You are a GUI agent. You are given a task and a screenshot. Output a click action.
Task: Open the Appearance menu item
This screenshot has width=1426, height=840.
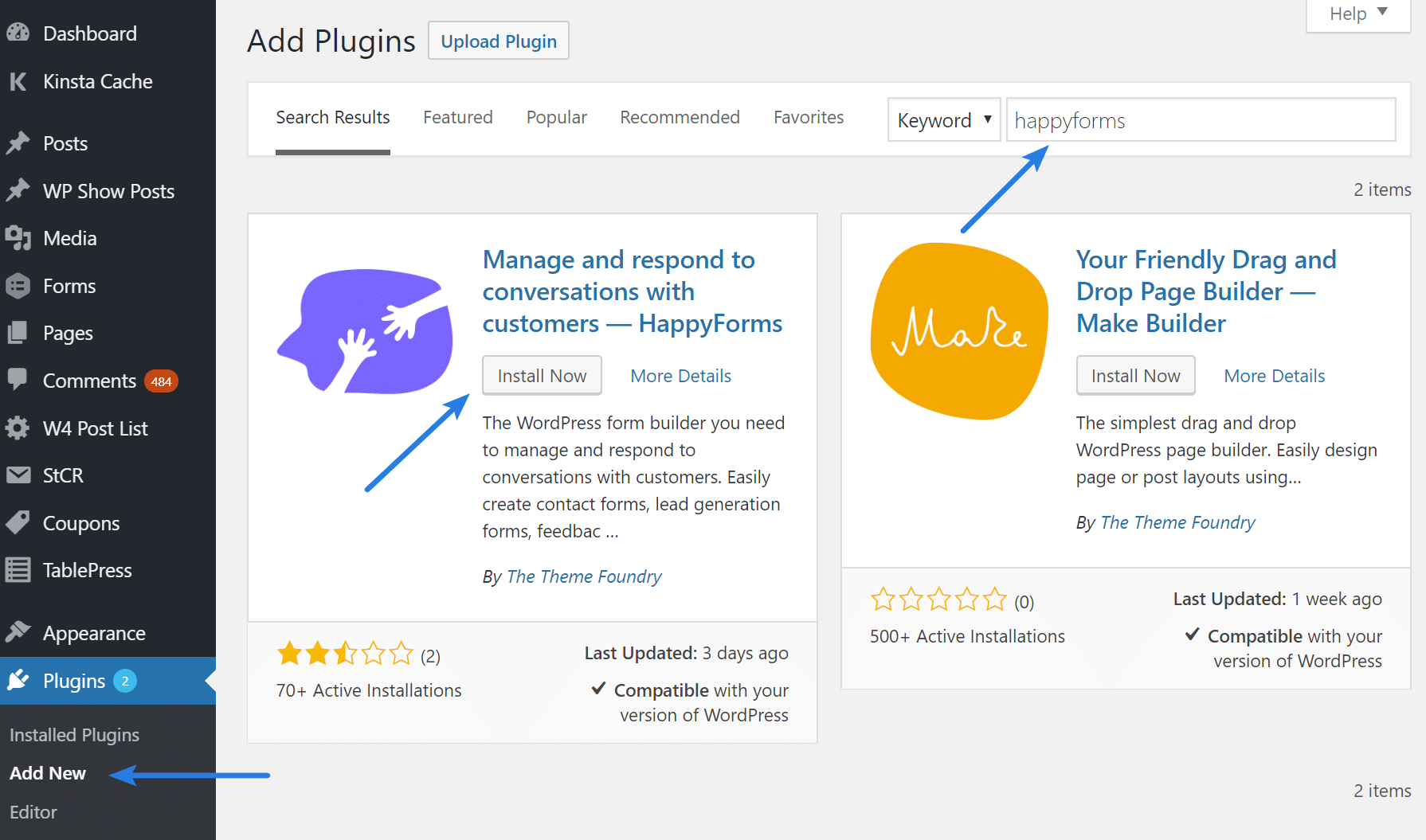(108, 633)
